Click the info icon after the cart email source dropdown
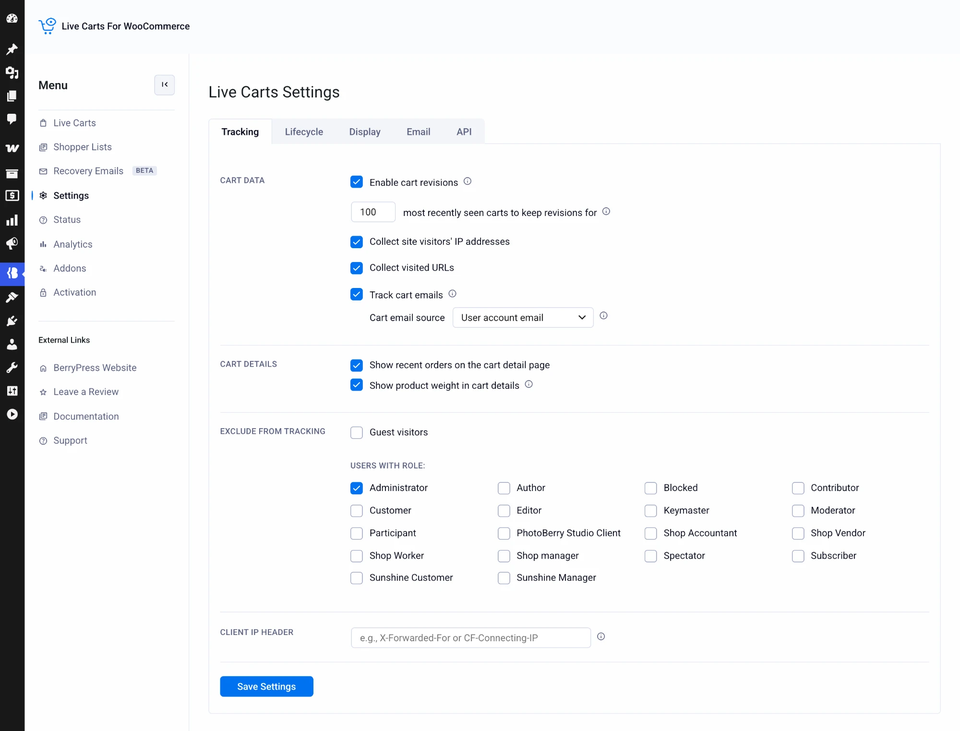This screenshot has height=731, width=960. [x=604, y=316]
